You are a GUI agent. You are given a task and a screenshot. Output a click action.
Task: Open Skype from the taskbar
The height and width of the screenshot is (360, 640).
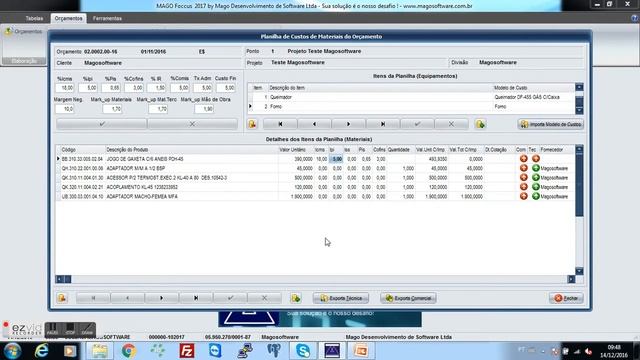tap(303, 351)
